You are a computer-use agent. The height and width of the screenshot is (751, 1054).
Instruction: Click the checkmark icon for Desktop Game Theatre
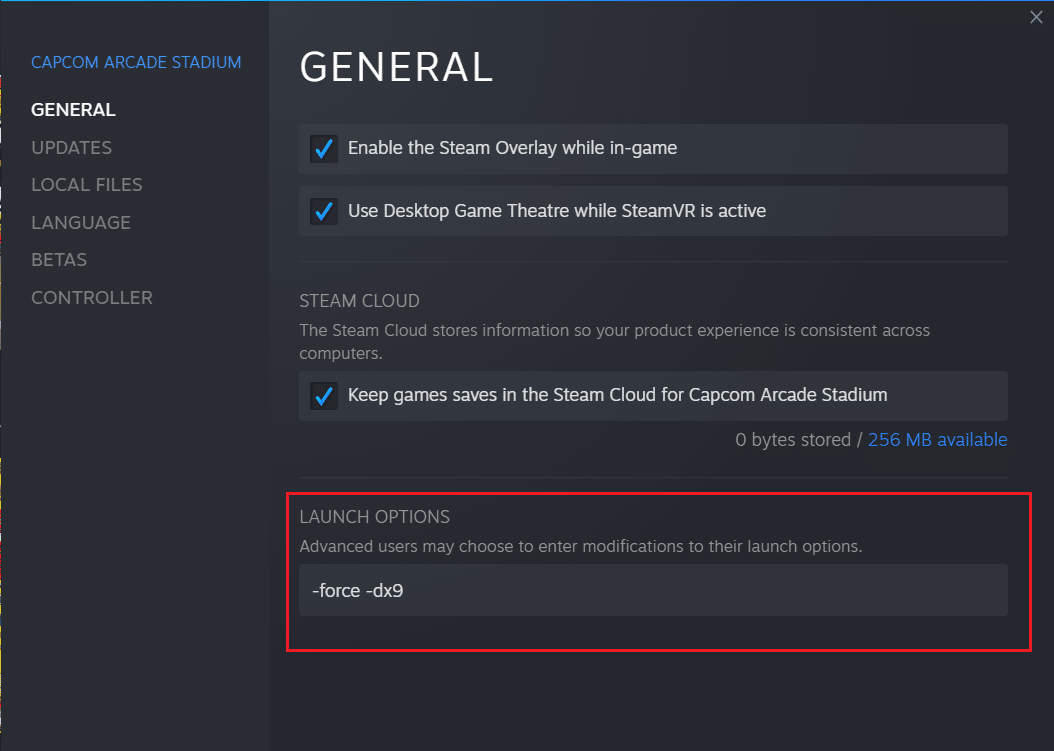(x=324, y=211)
